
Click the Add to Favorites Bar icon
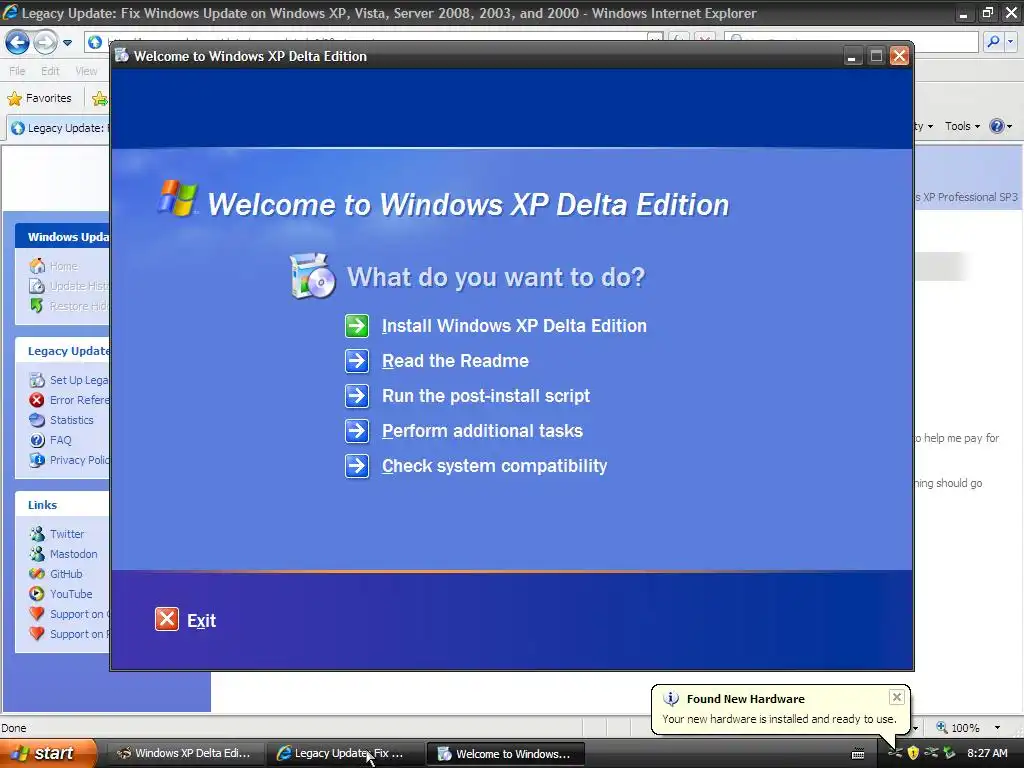pos(99,99)
